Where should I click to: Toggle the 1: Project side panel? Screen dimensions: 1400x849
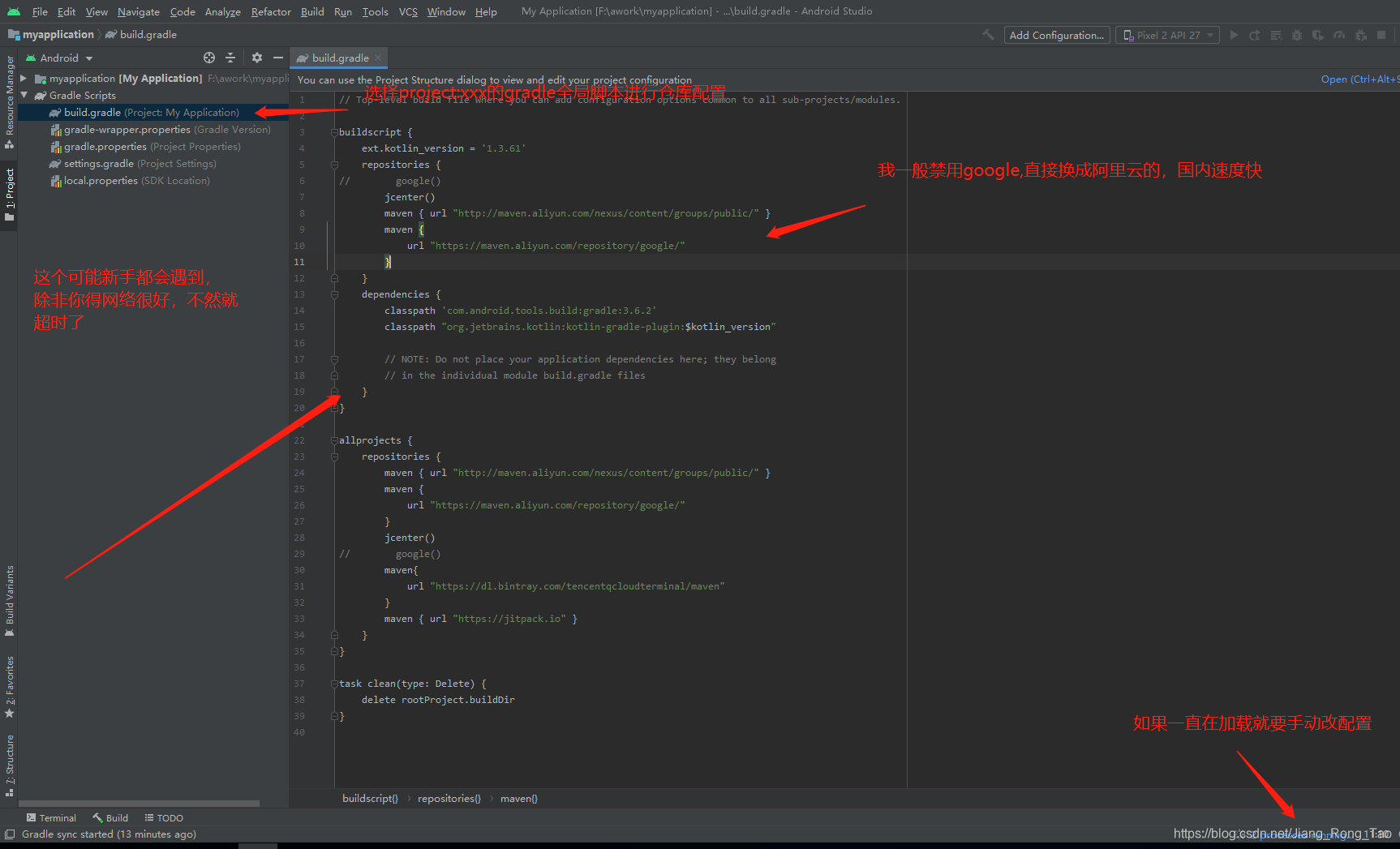click(x=10, y=195)
